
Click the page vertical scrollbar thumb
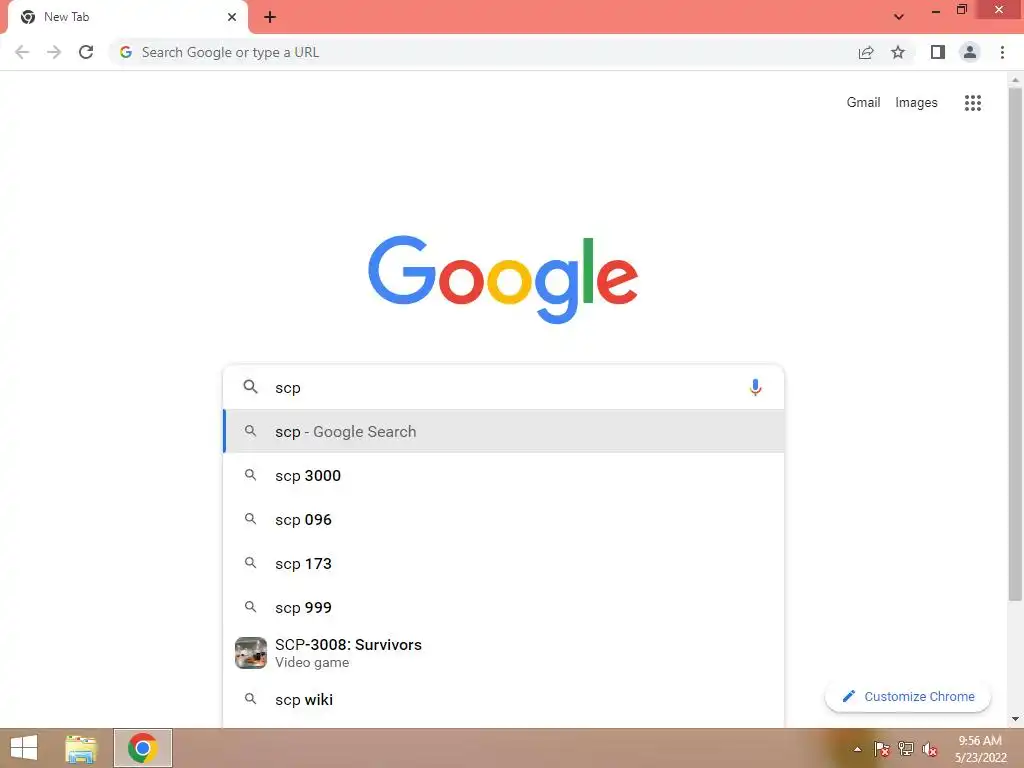tap(1015, 345)
